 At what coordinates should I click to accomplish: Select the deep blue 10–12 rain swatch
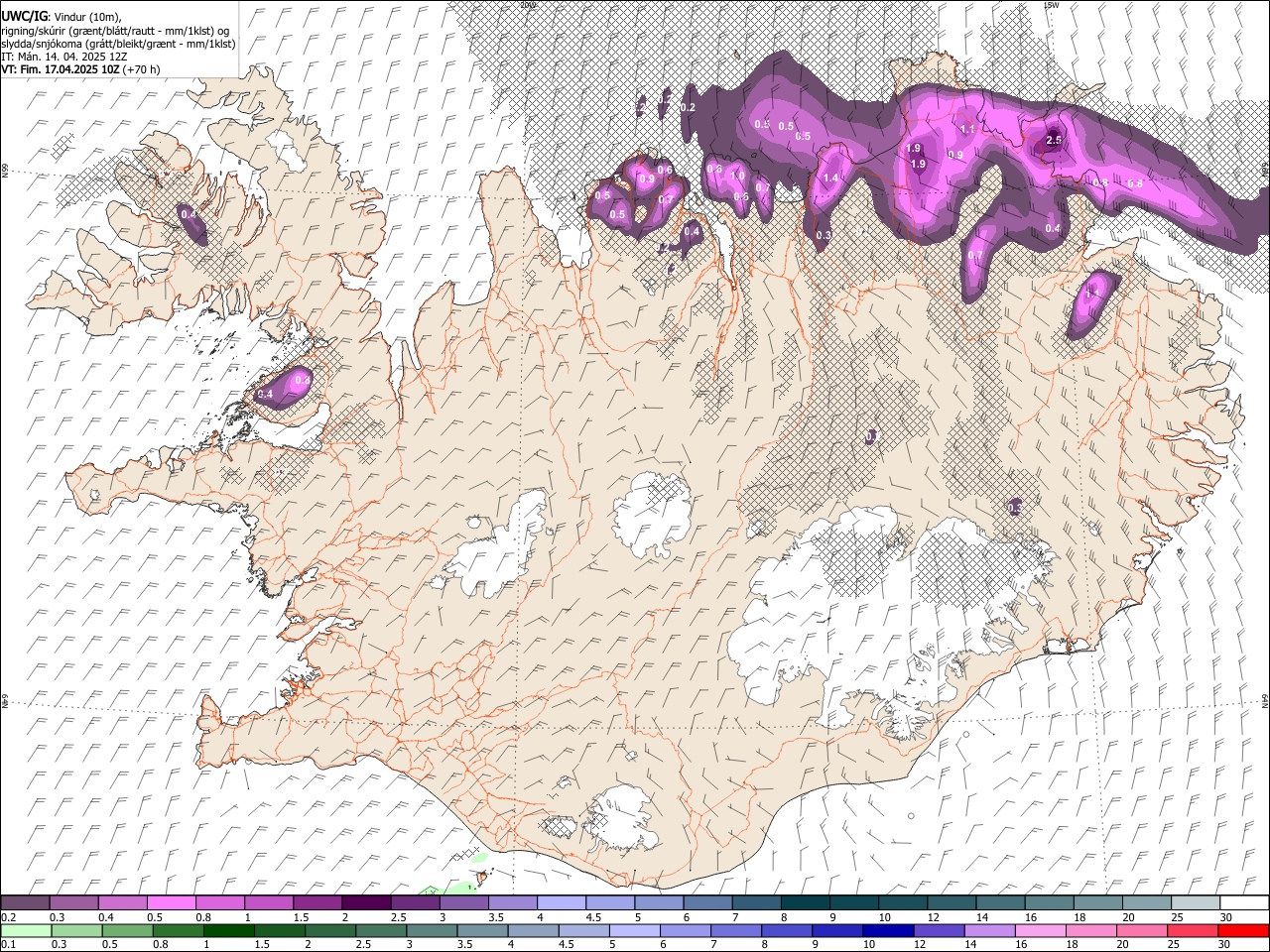(887, 931)
